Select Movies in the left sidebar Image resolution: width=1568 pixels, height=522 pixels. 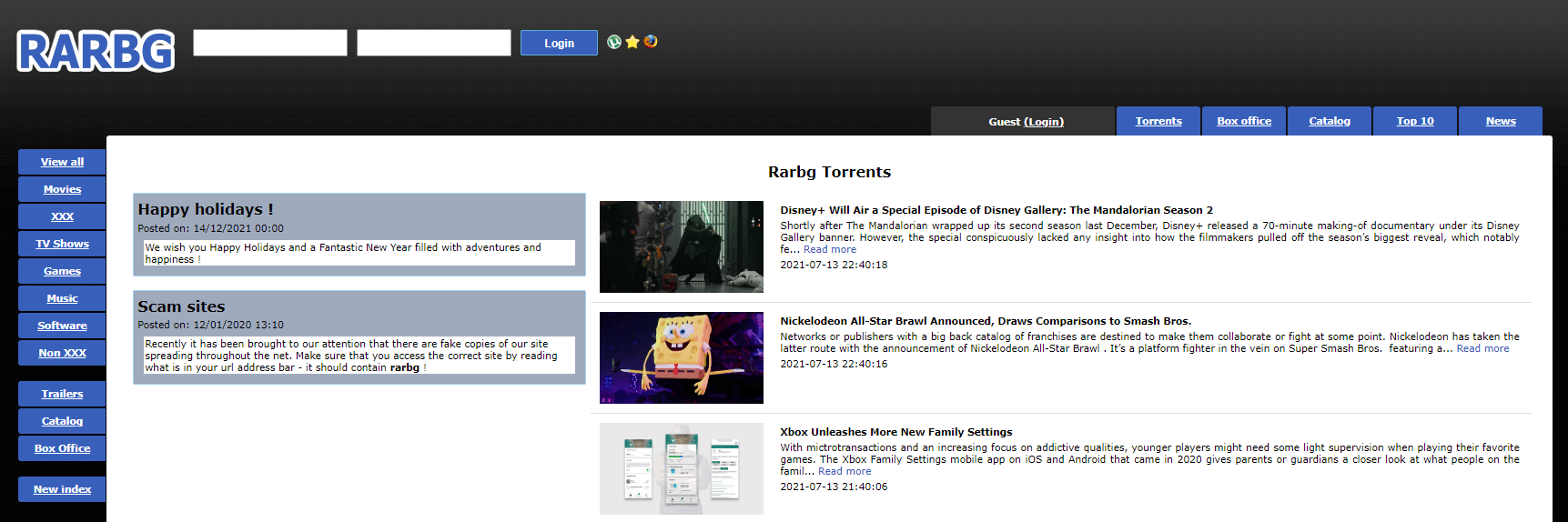[x=62, y=189]
